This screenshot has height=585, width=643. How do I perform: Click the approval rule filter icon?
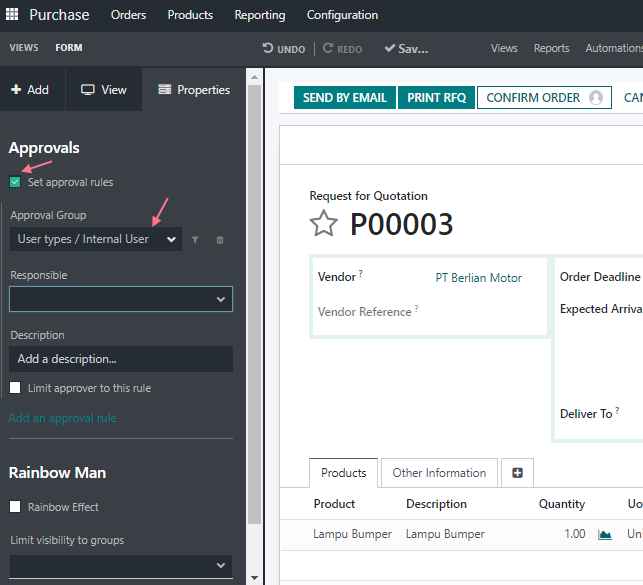click(x=195, y=240)
